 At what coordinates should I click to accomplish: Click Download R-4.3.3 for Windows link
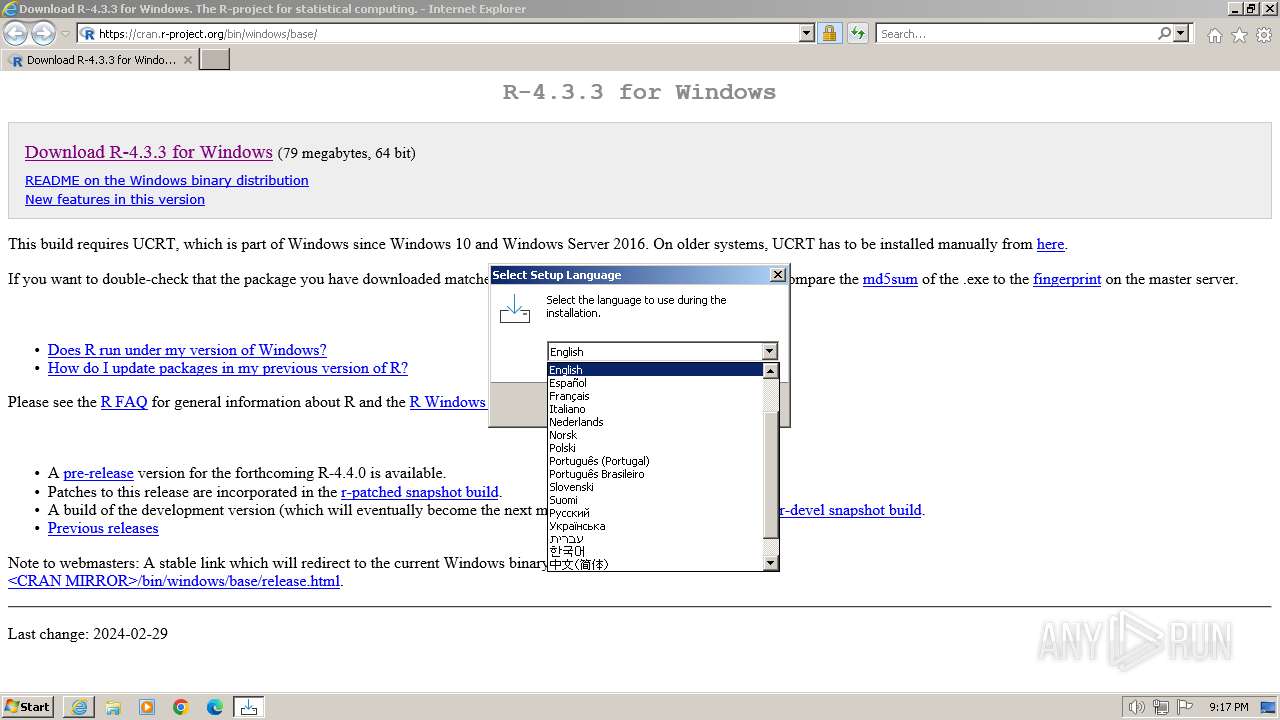point(149,152)
